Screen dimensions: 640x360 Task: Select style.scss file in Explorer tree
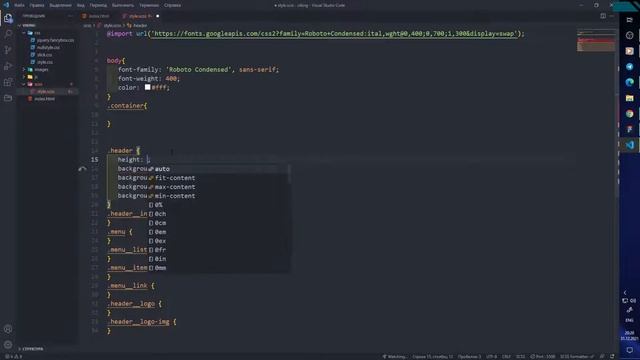(x=46, y=91)
